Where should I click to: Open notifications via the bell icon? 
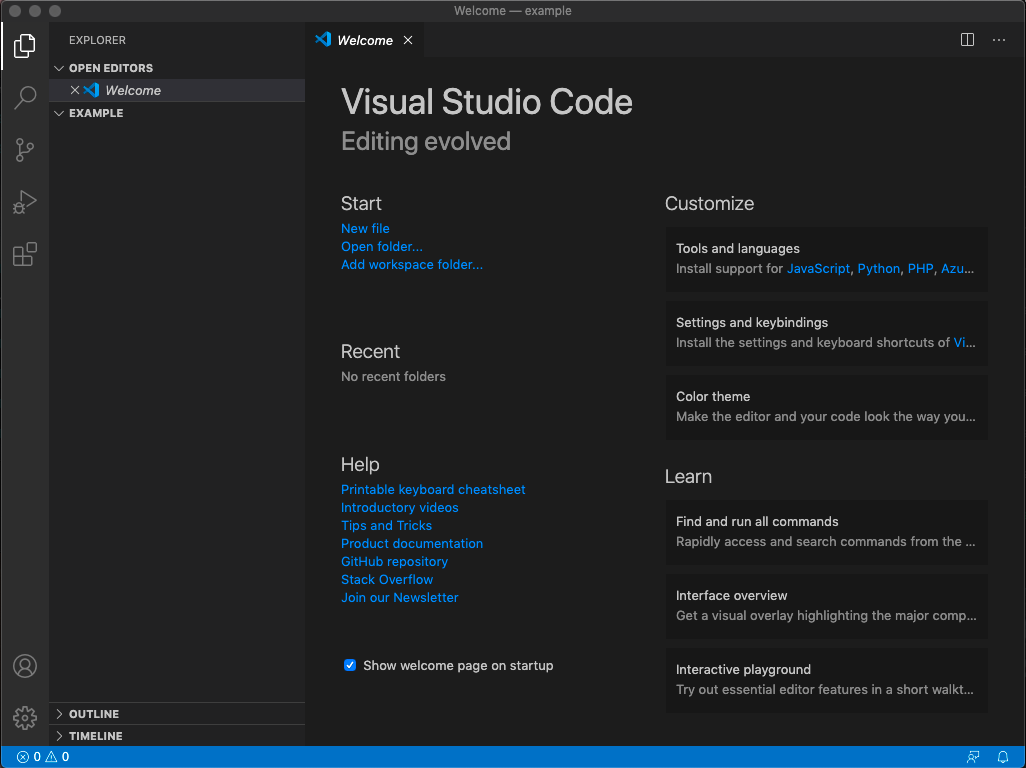click(1003, 757)
